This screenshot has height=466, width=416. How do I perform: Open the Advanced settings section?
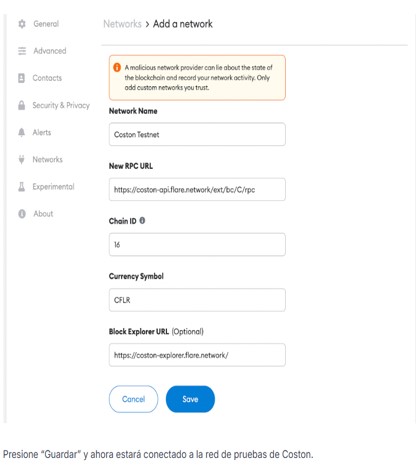click(50, 51)
